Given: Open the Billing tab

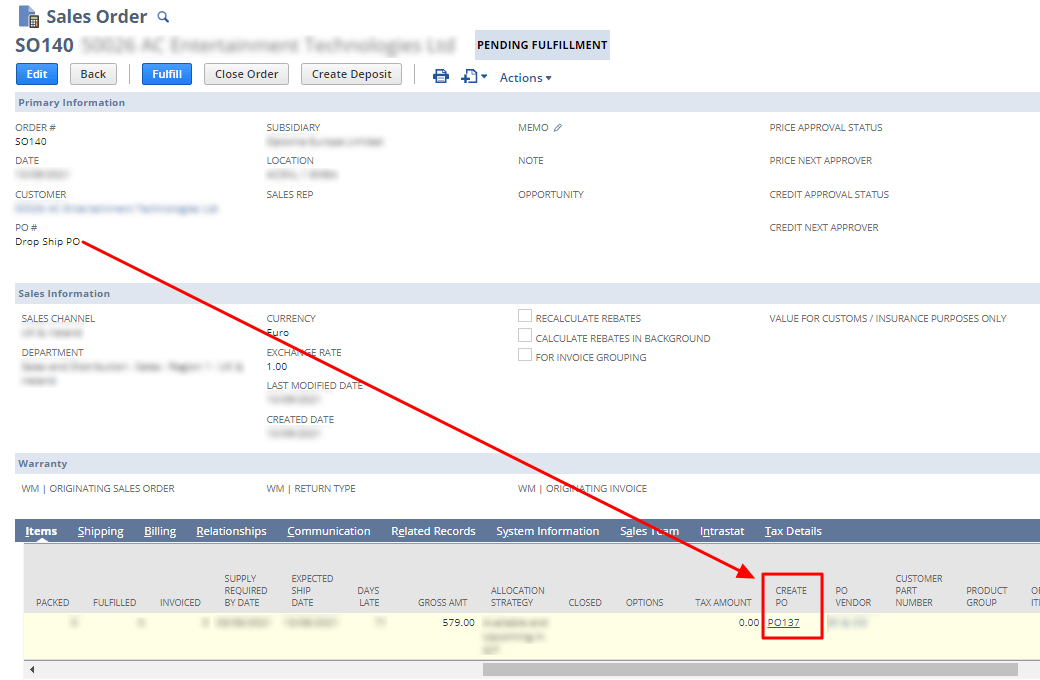Looking at the screenshot, I should [x=160, y=531].
